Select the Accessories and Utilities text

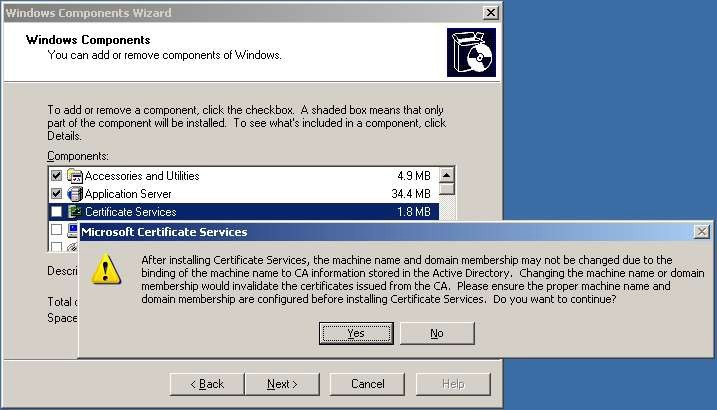pyautogui.click(x=142, y=176)
